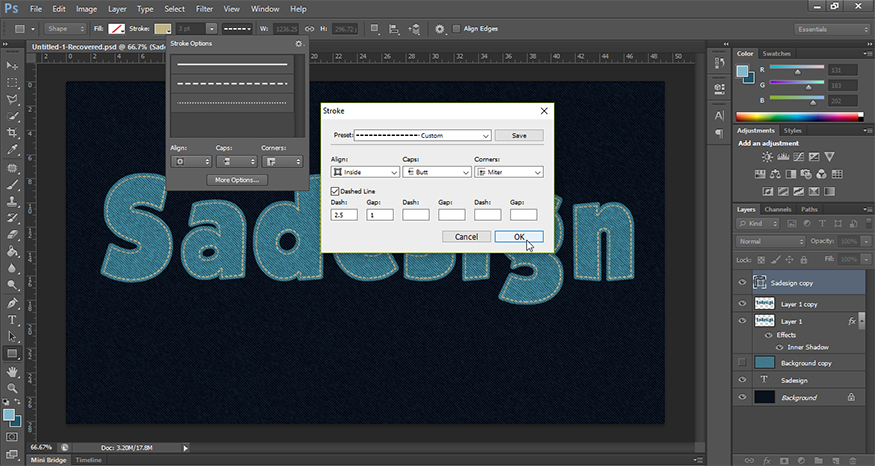This screenshot has height=466, width=875.
Task: Uncheck the Dashed Line checkbox
Action: point(335,191)
